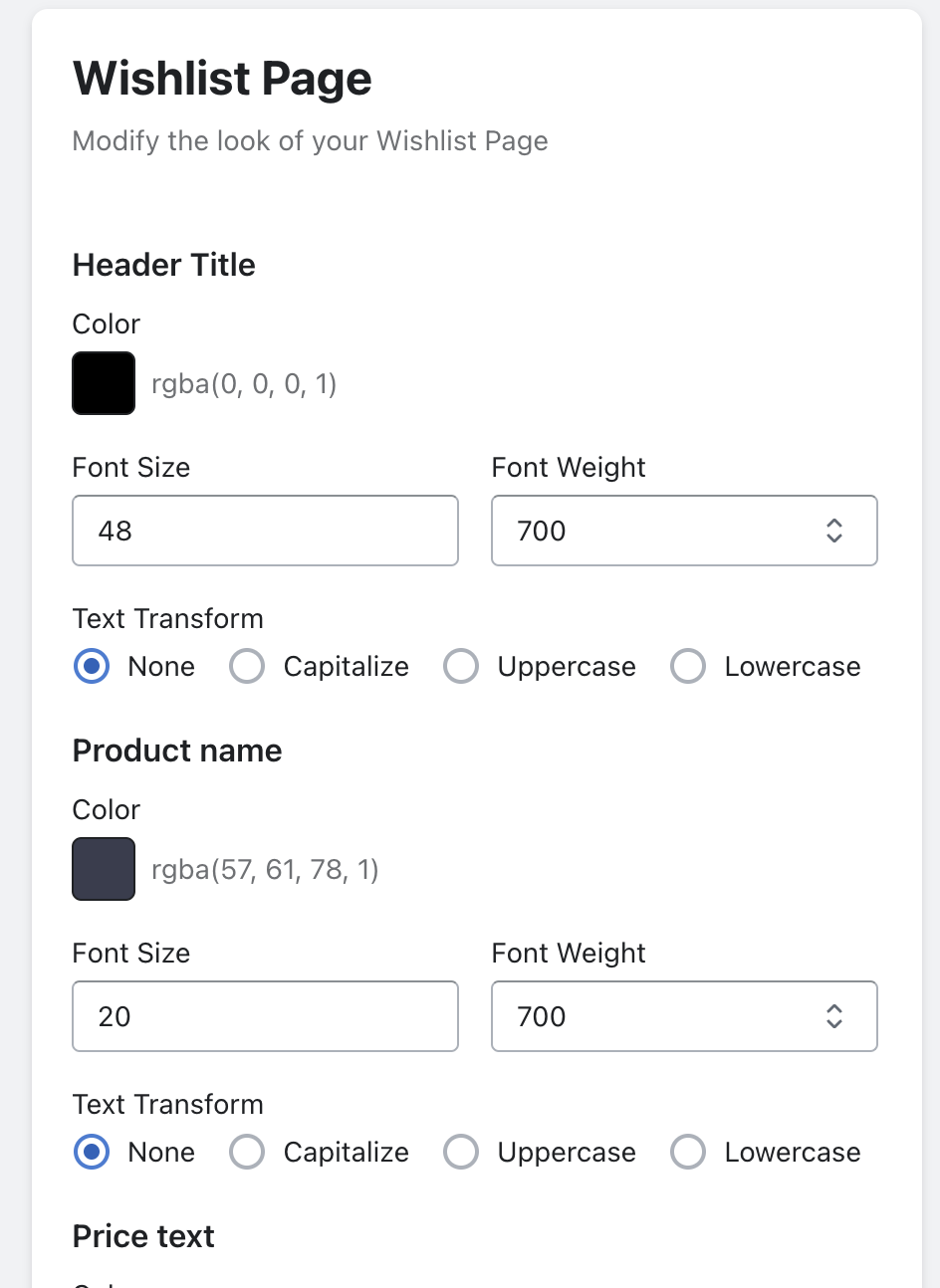Click the Header Title Font Weight arrows icon
Screen dimensions: 940x1288
tap(834, 531)
